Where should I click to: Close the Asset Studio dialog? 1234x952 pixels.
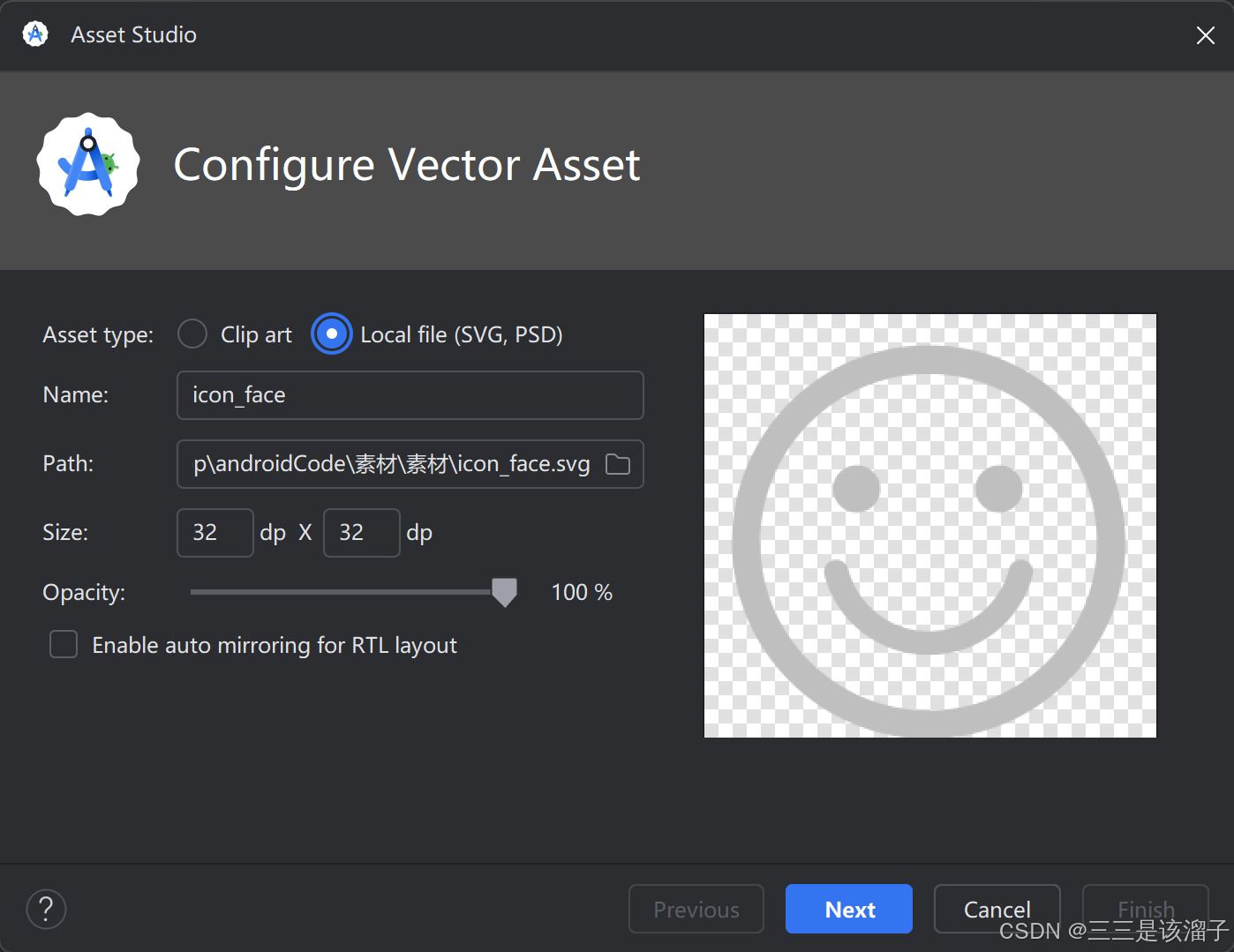[1205, 35]
